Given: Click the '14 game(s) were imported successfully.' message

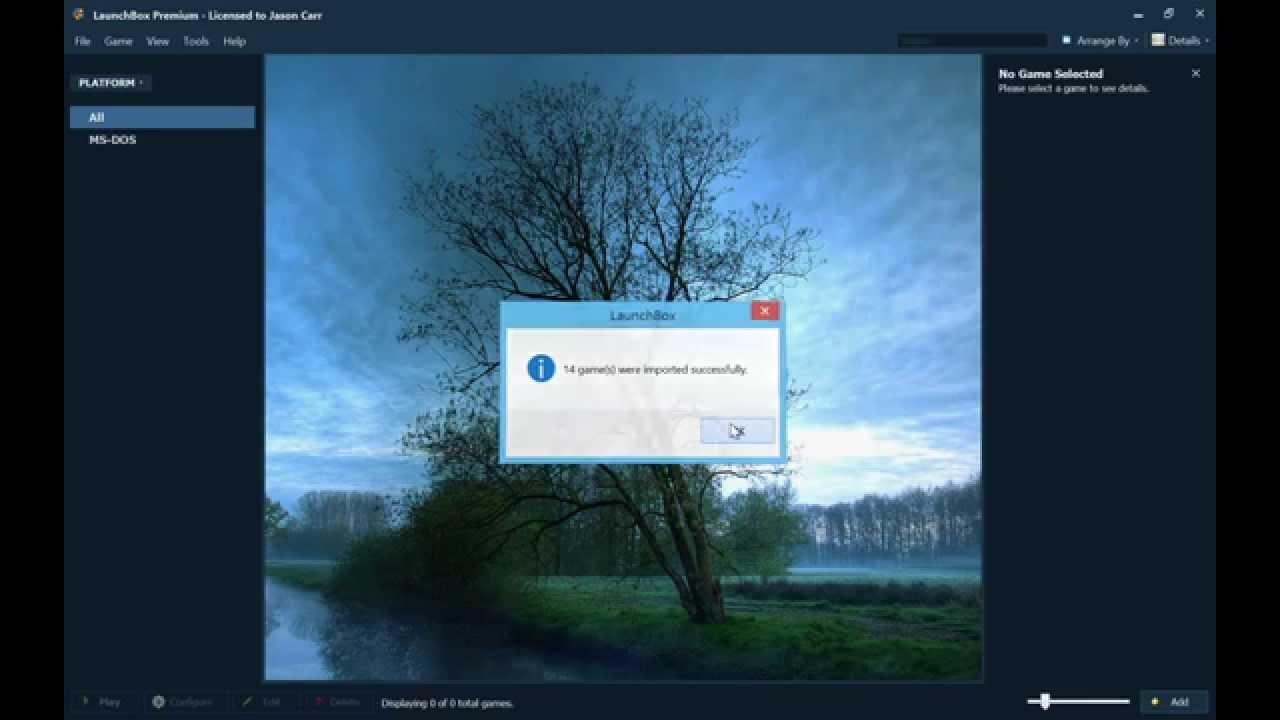Looking at the screenshot, I should point(655,369).
